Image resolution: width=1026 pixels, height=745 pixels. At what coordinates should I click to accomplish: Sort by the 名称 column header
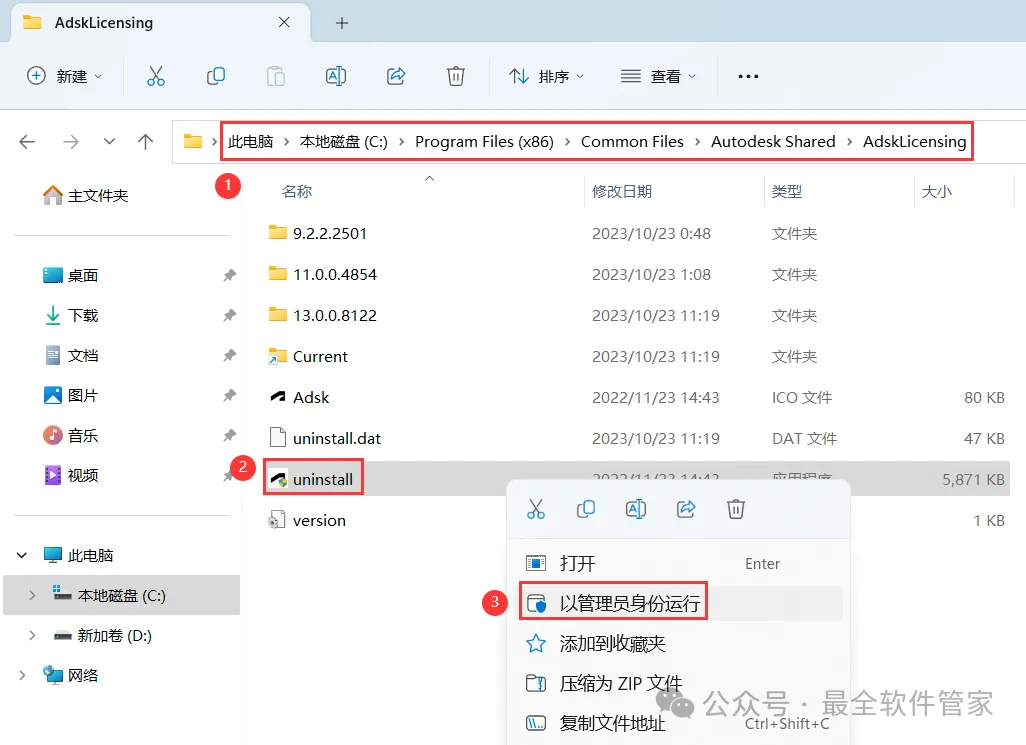click(296, 192)
